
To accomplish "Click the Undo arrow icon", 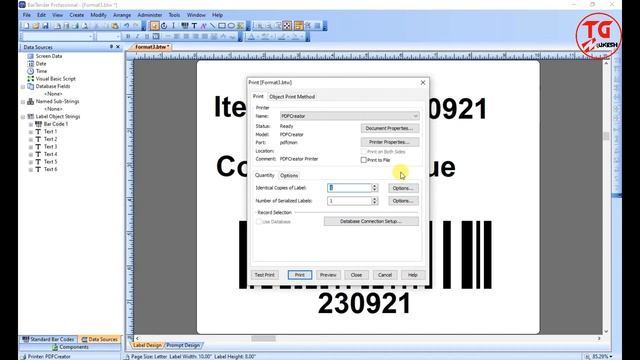I will pos(127,26).
